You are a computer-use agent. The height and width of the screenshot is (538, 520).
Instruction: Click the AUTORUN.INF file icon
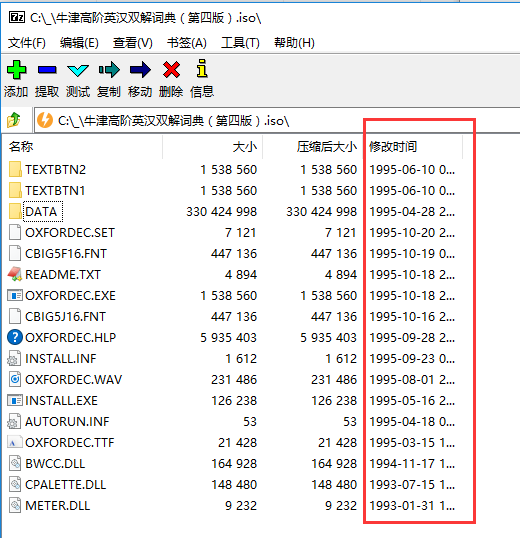pyautogui.click(x=14, y=422)
